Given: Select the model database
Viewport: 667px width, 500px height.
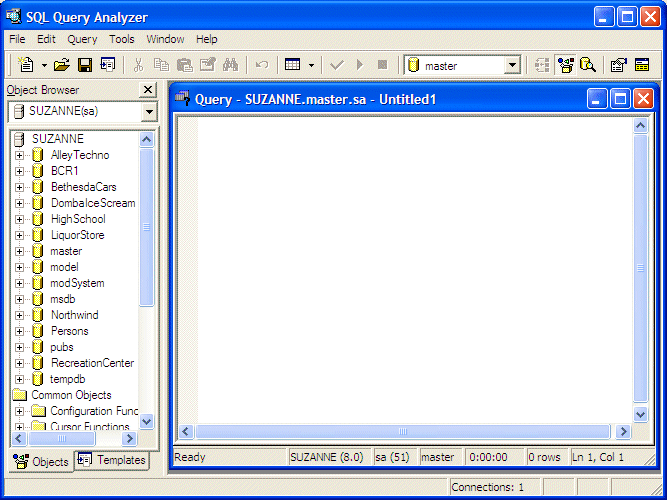Looking at the screenshot, I should coord(64,267).
